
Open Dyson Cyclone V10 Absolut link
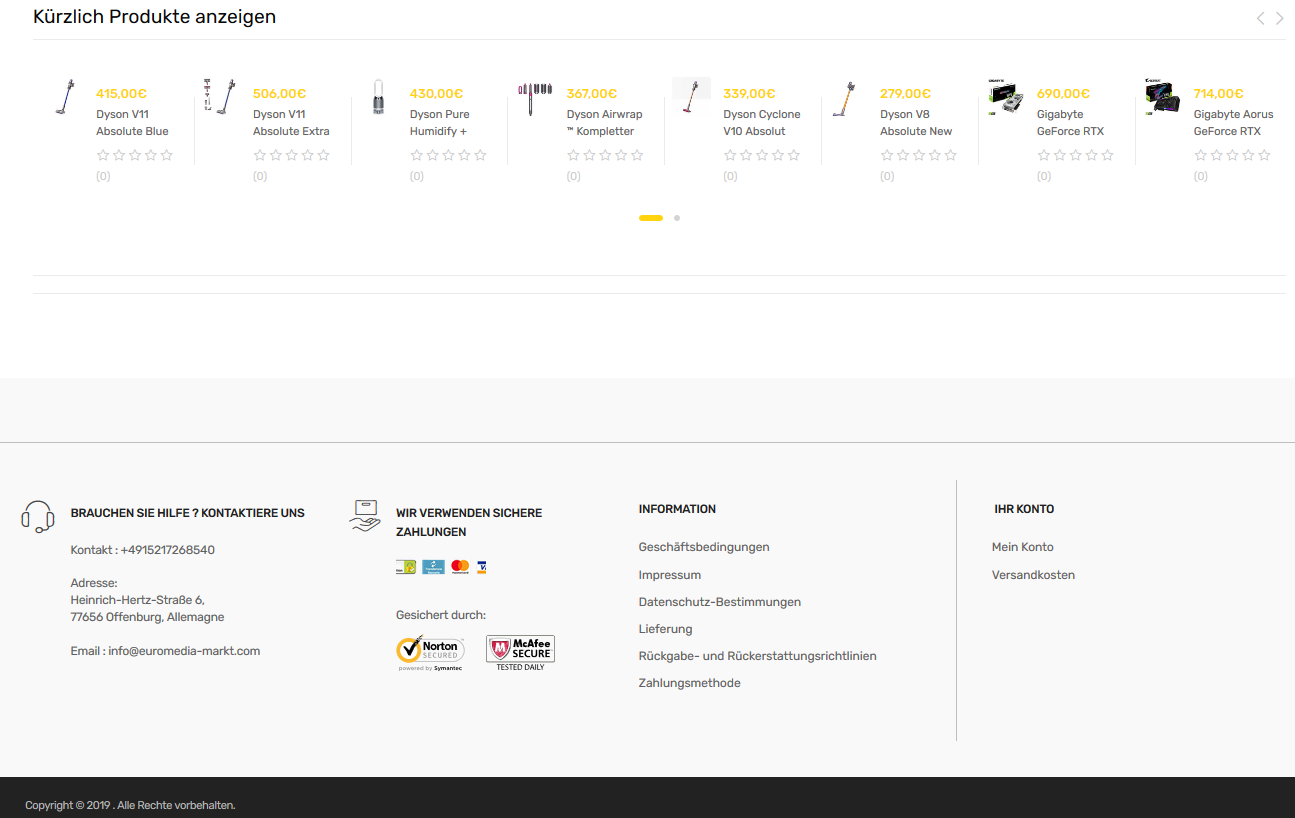pyautogui.click(x=762, y=123)
